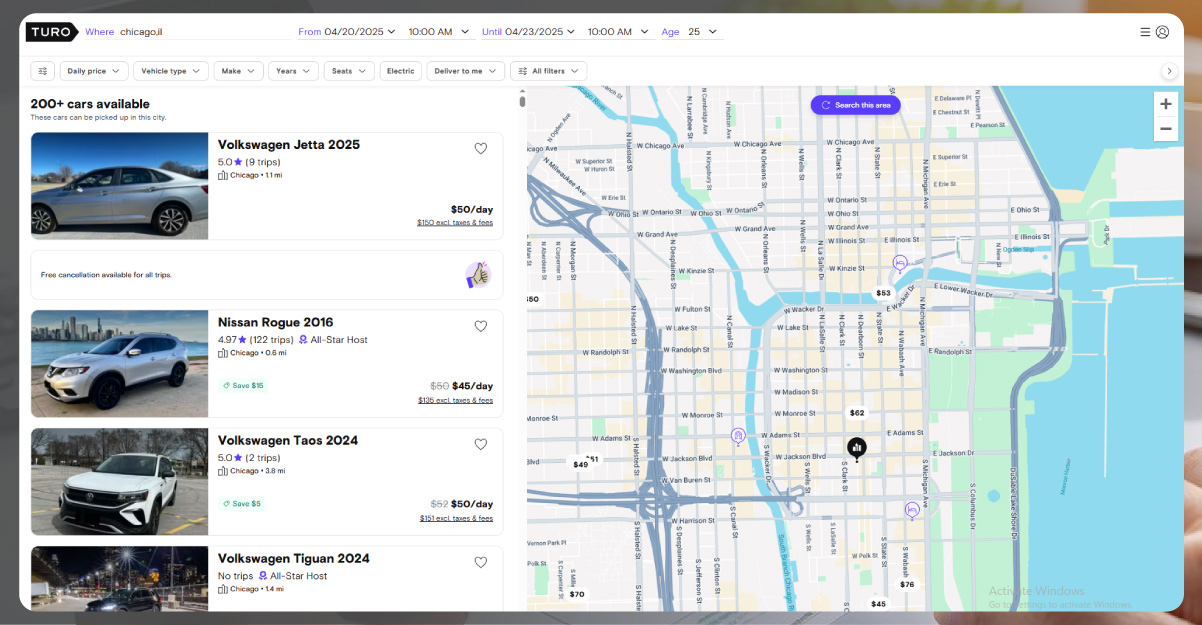This screenshot has width=1202, height=625.
Task: Click the TURO logo
Action: pyautogui.click(x=51, y=31)
